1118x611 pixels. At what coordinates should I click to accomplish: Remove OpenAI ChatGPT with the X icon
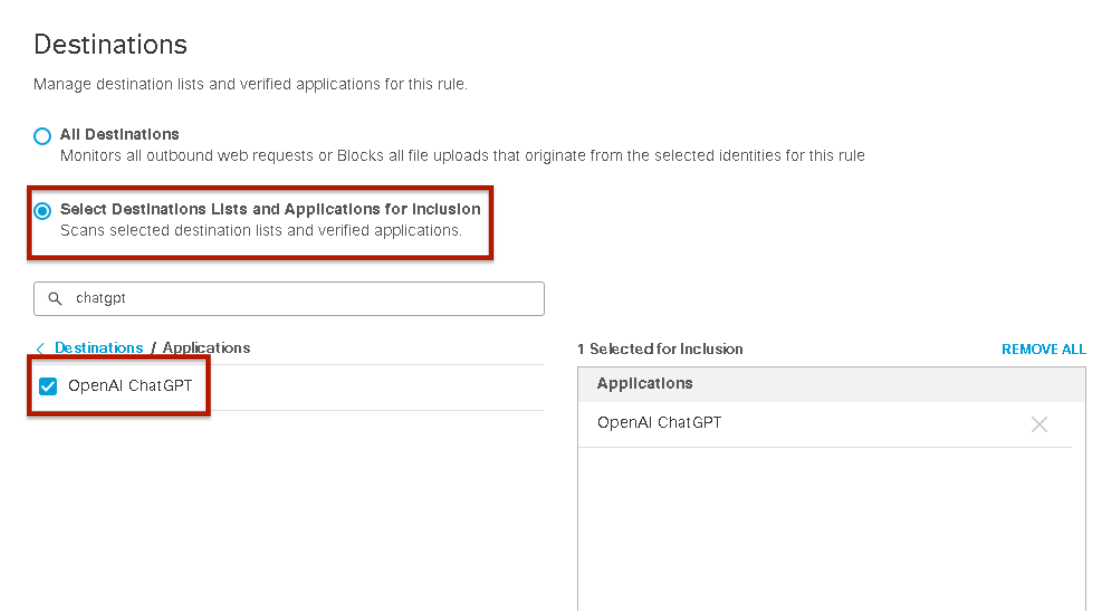click(1039, 425)
